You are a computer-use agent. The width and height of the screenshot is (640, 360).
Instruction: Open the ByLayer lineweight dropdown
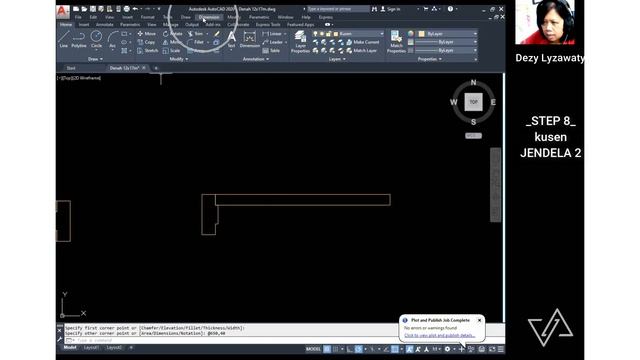(475, 42)
